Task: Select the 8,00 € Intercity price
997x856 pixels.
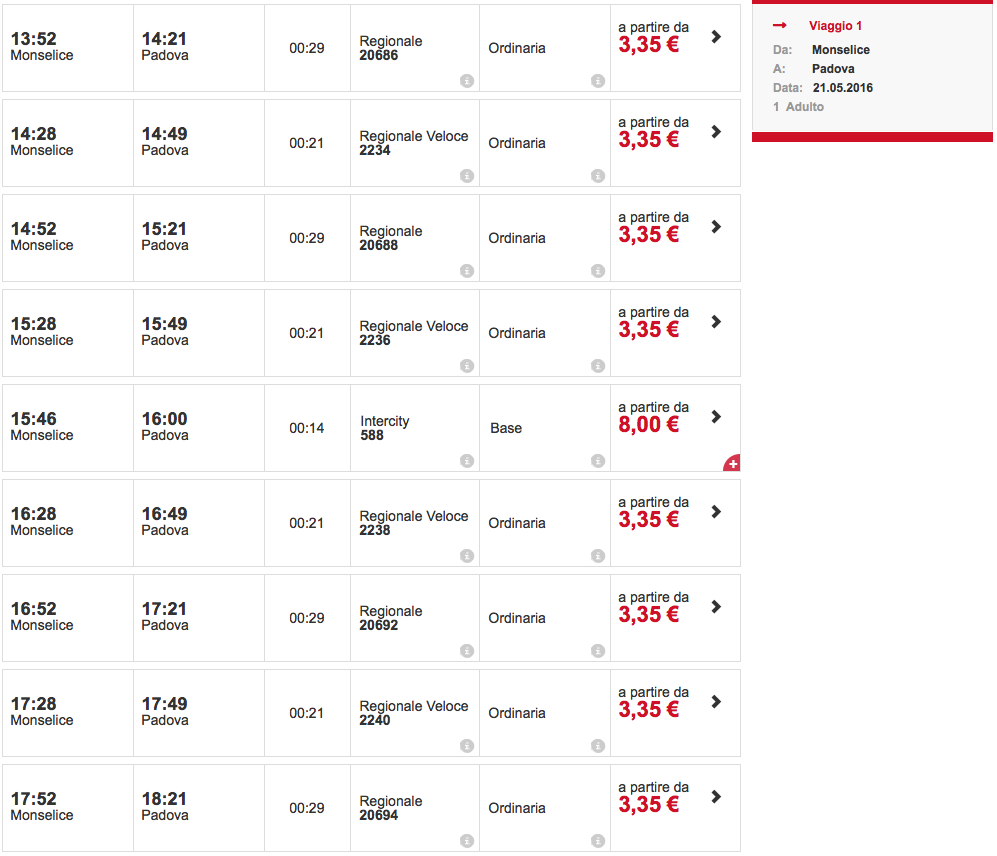Action: [648, 425]
